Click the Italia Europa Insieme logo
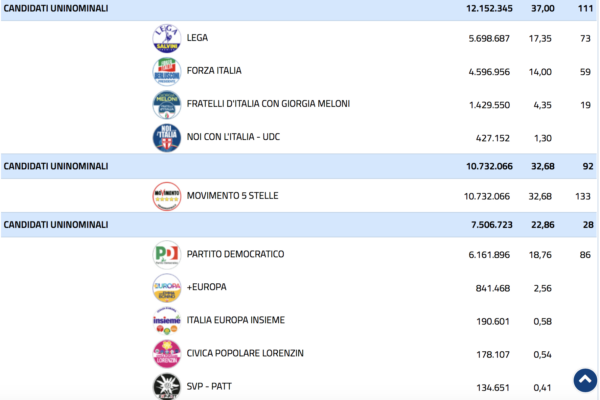 [166, 321]
